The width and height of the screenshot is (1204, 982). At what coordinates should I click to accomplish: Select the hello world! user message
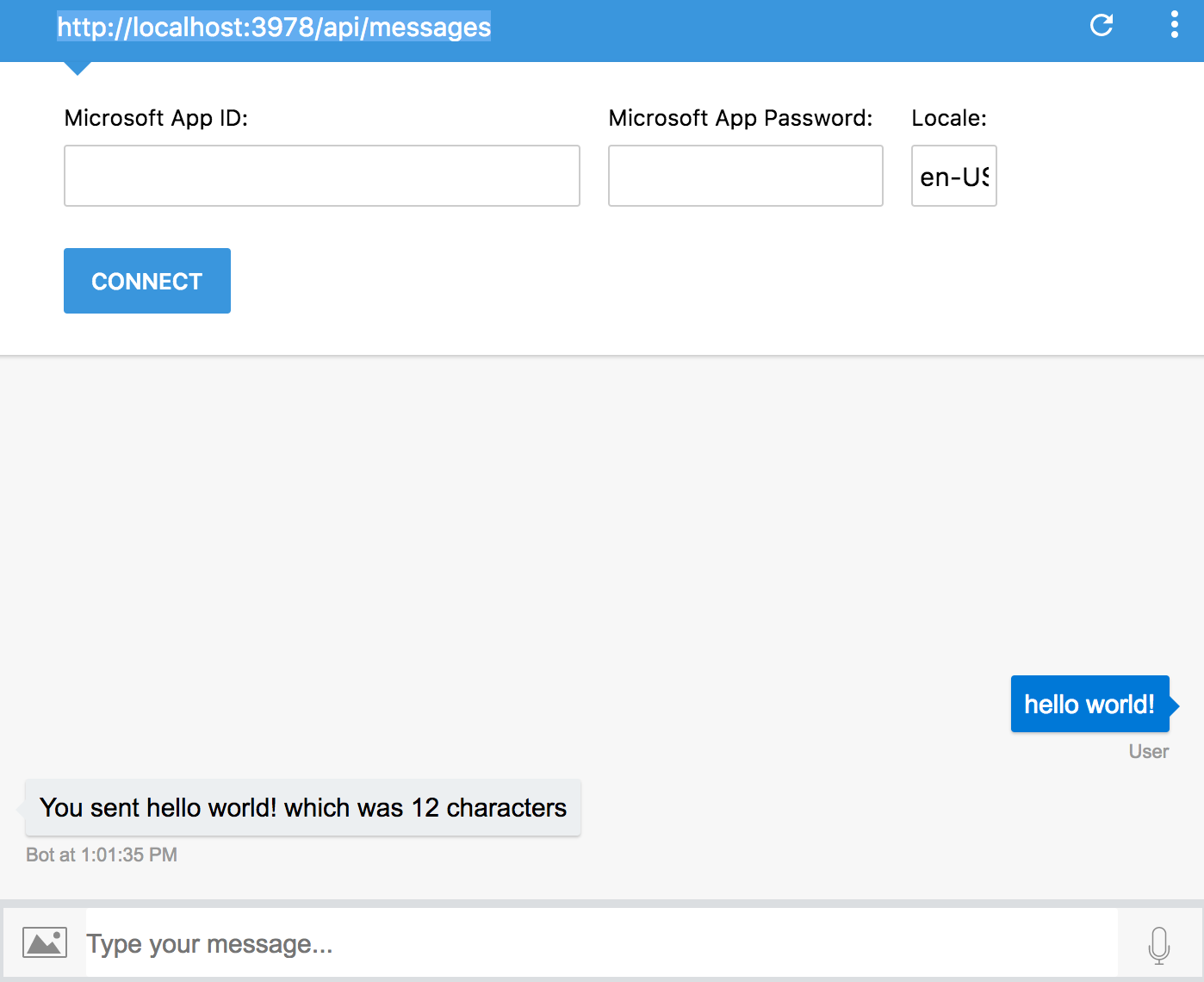pos(1089,704)
